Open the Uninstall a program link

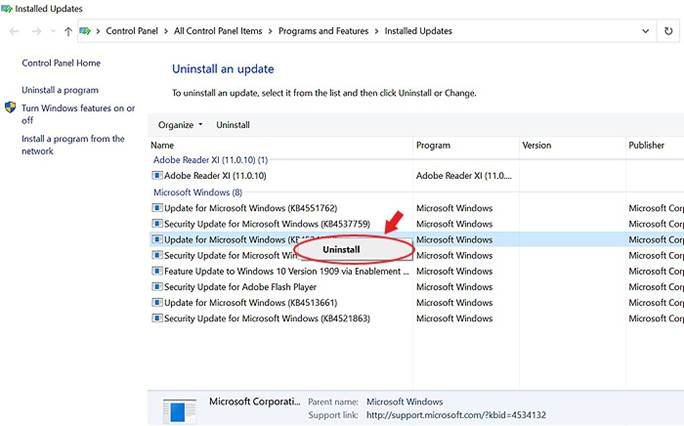click(x=60, y=90)
